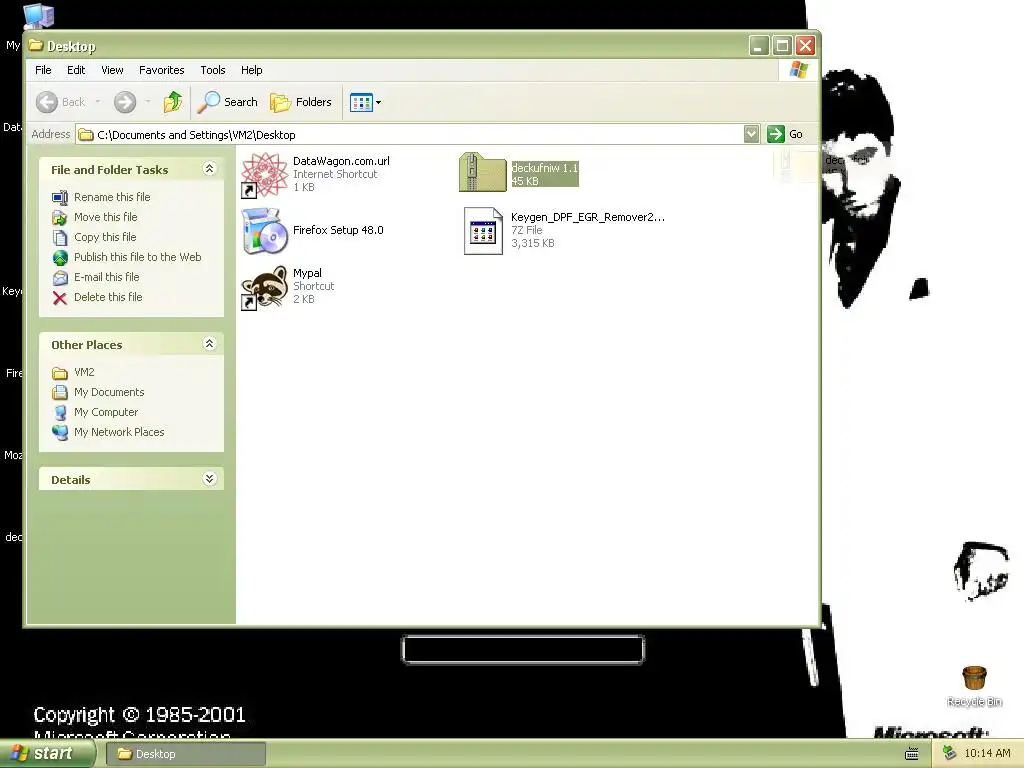Collapse the Other Places panel
The image size is (1024, 768).
(x=209, y=344)
